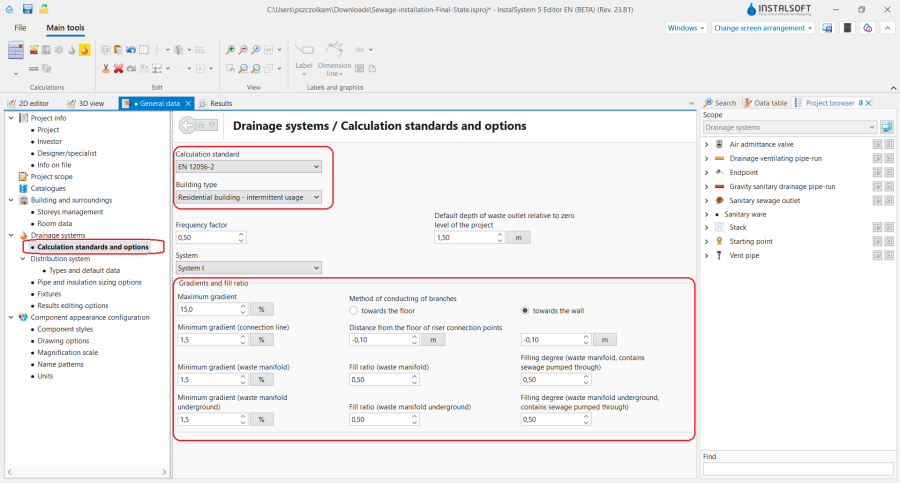The width and height of the screenshot is (900, 483).
Task: Open the File menu
Action: click(x=20, y=28)
